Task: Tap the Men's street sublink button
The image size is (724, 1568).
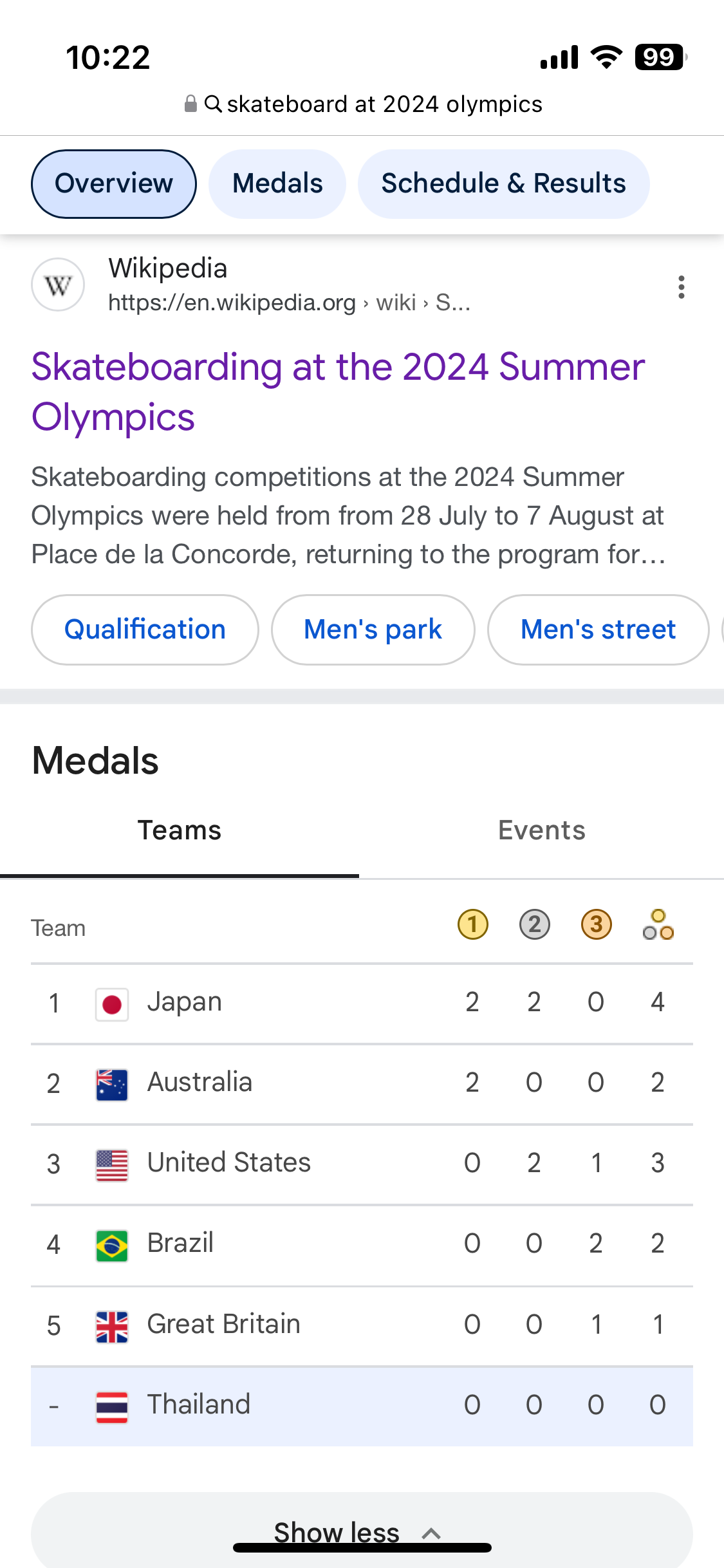Action: pyautogui.click(x=598, y=630)
